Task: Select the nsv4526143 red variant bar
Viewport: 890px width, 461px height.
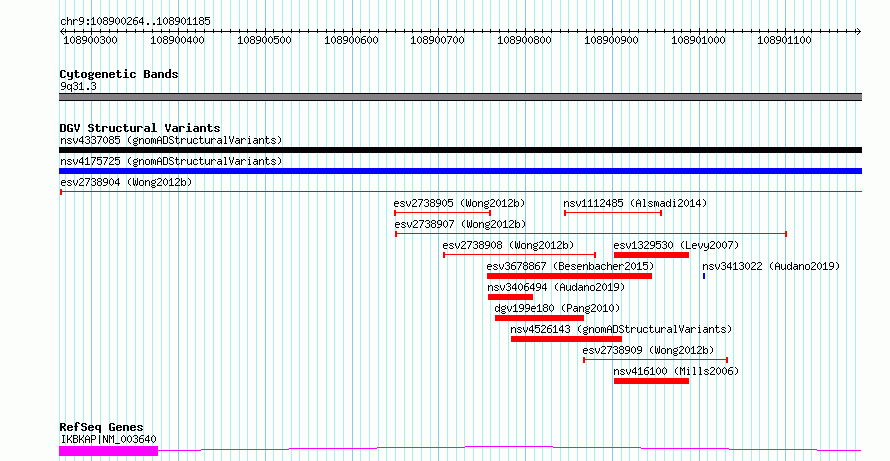Action: (x=566, y=339)
